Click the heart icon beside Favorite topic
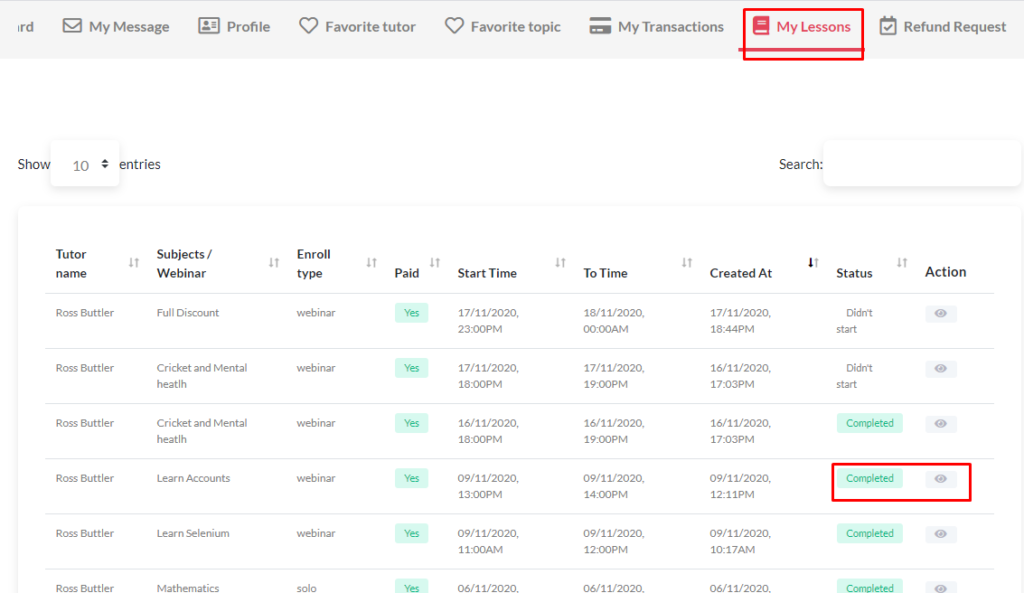 454,26
